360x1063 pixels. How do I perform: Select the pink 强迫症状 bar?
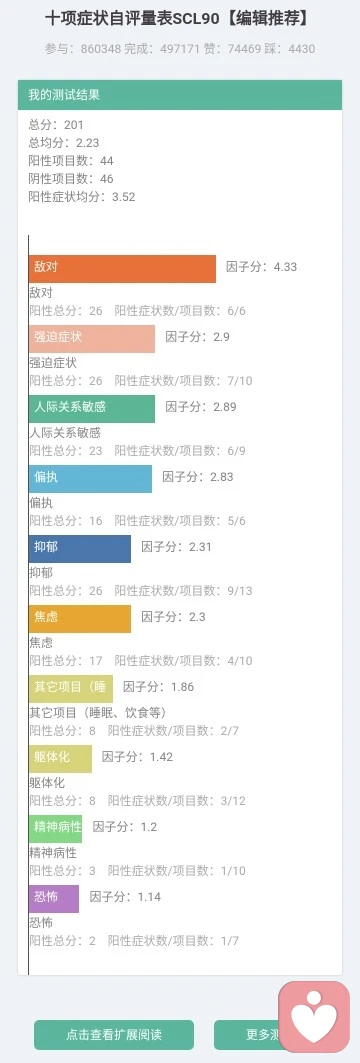(x=92, y=338)
